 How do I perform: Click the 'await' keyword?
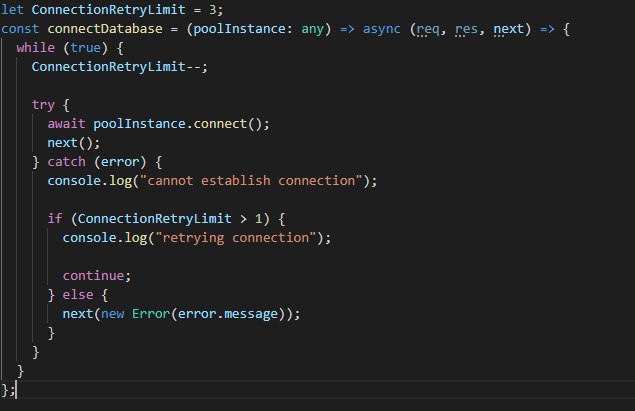point(66,124)
